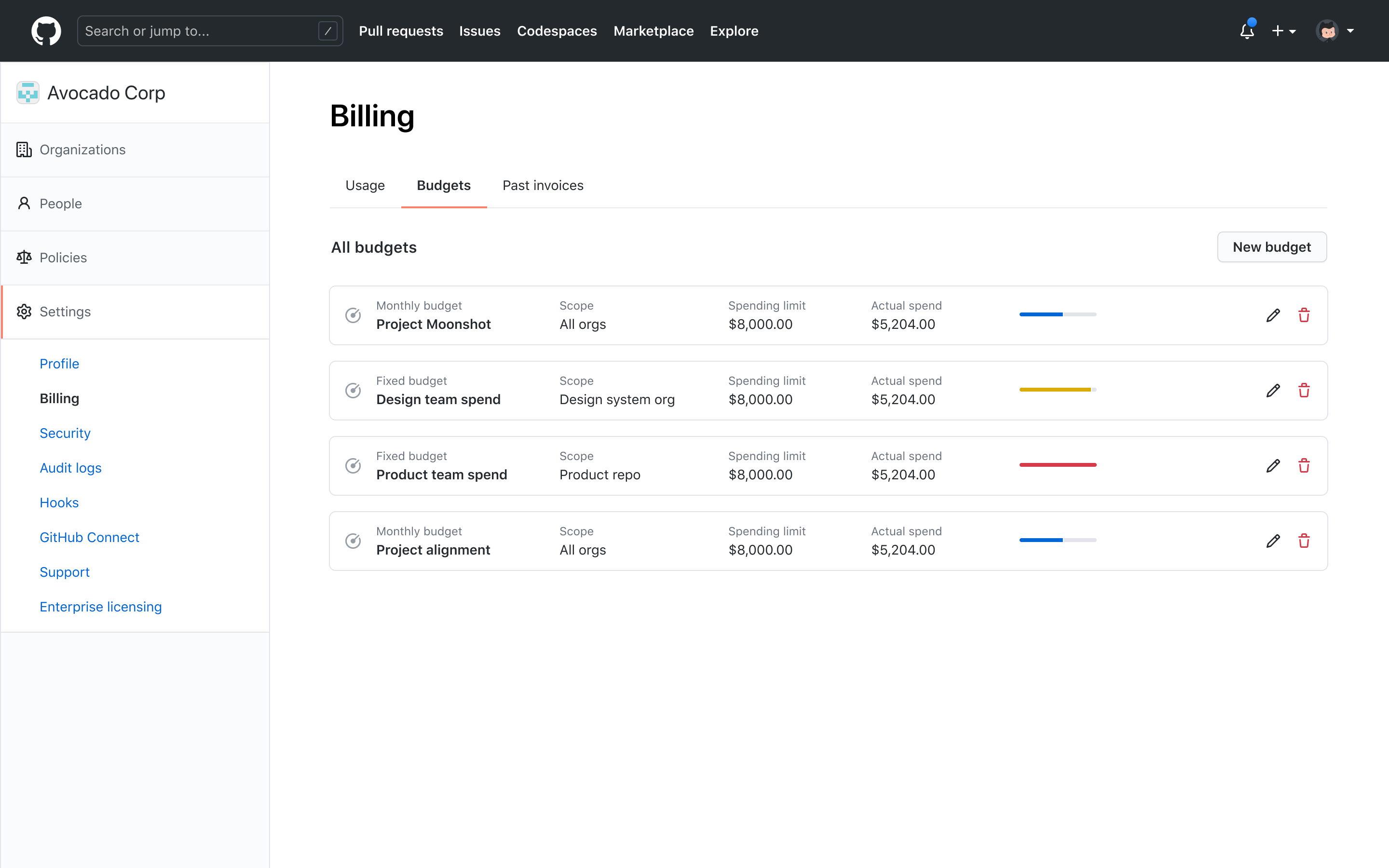The image size is (1389, 868).
Task: Click the search or jump to field
Action: (x=209, y=30)
